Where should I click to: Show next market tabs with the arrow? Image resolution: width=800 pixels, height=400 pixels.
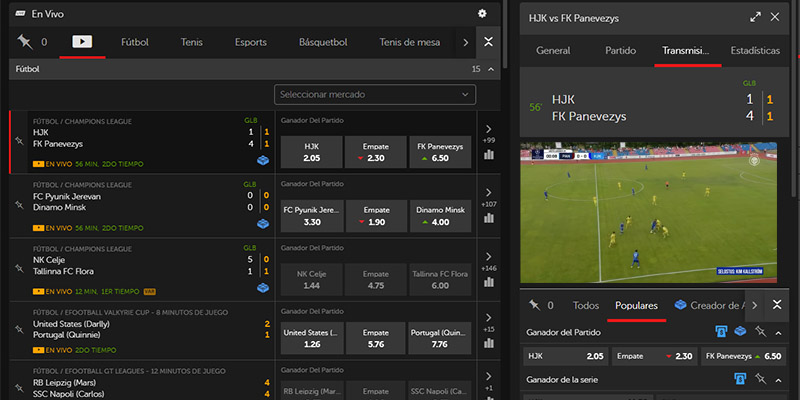coord(755,305)
